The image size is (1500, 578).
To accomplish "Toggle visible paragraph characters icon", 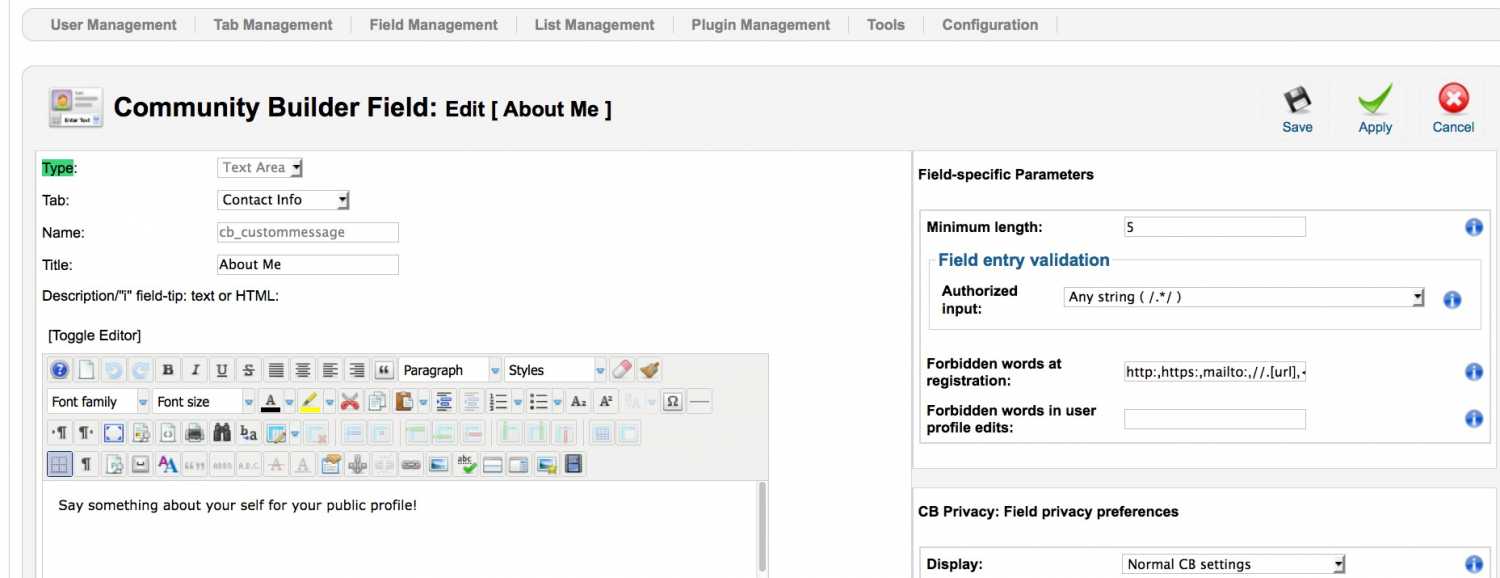I will point(87,464).
